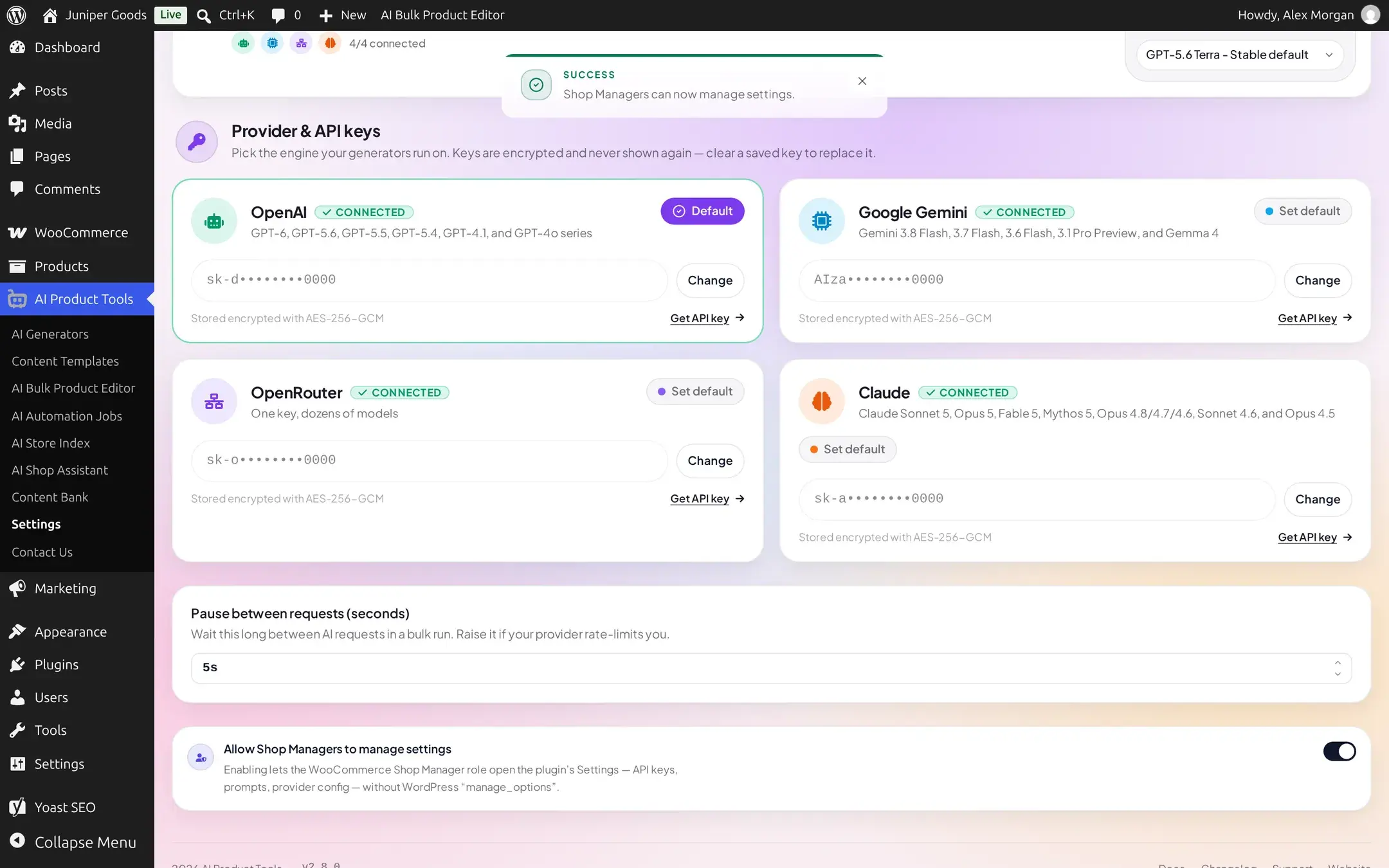The image size is (1389, 868).
Task: Click the OpenAI masked API key field
Action: coord(430,280)
